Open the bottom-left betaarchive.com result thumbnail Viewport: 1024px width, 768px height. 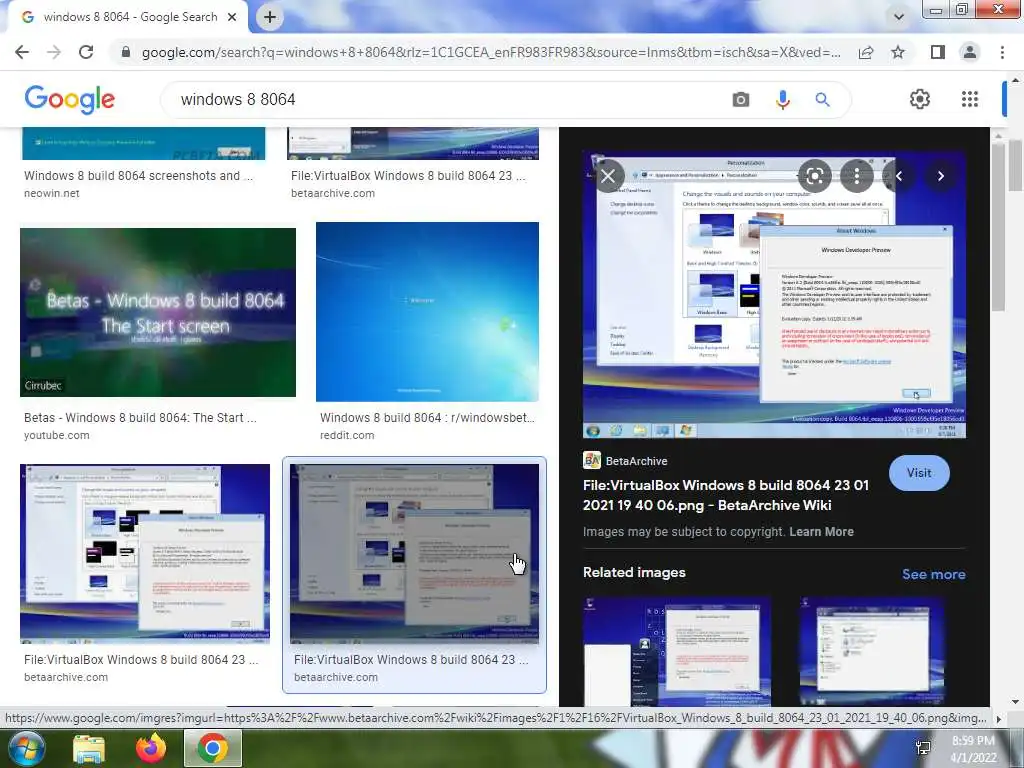(144, 554)
